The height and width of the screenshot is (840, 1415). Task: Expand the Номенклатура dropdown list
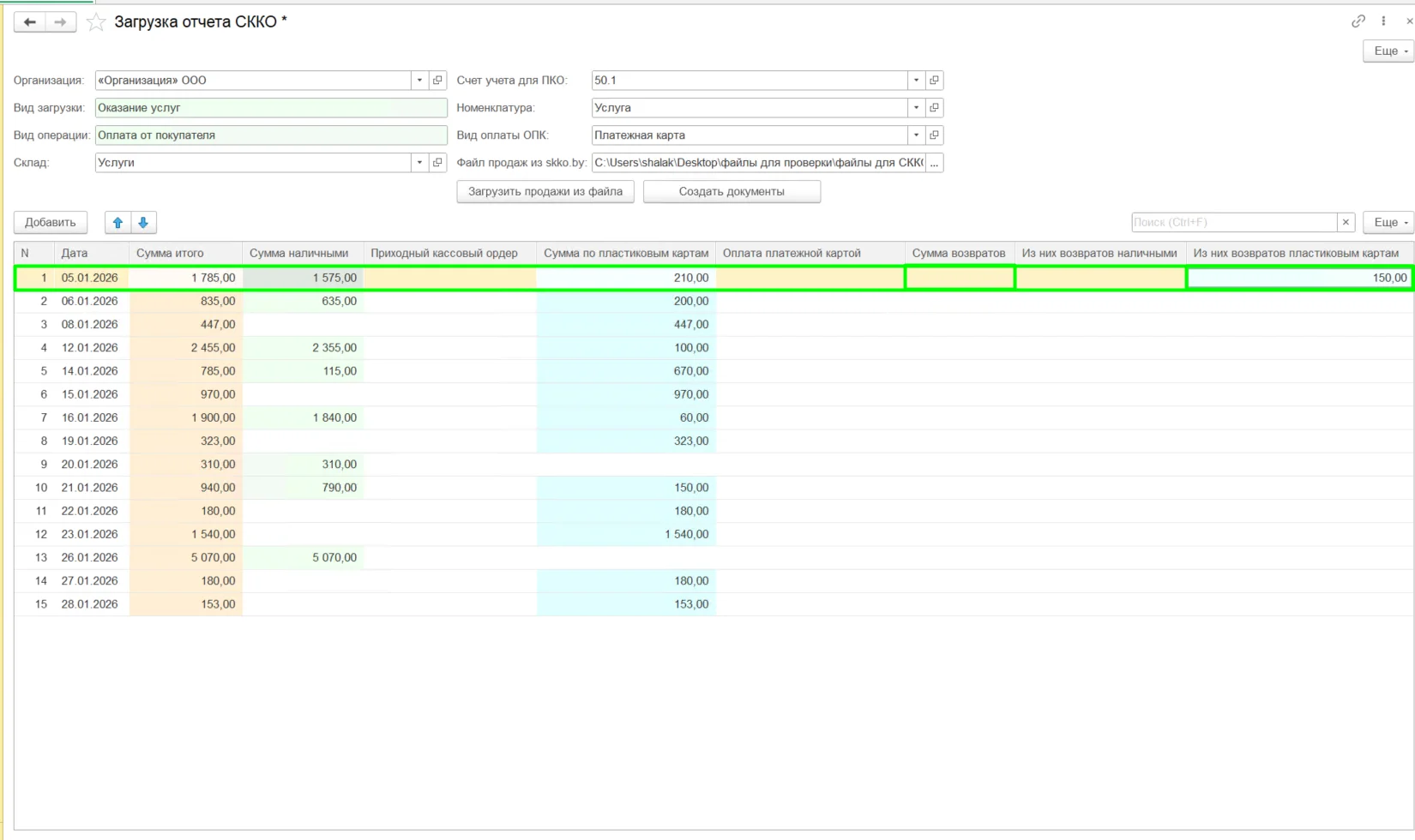pyautogui.click(x=916, y=108)
